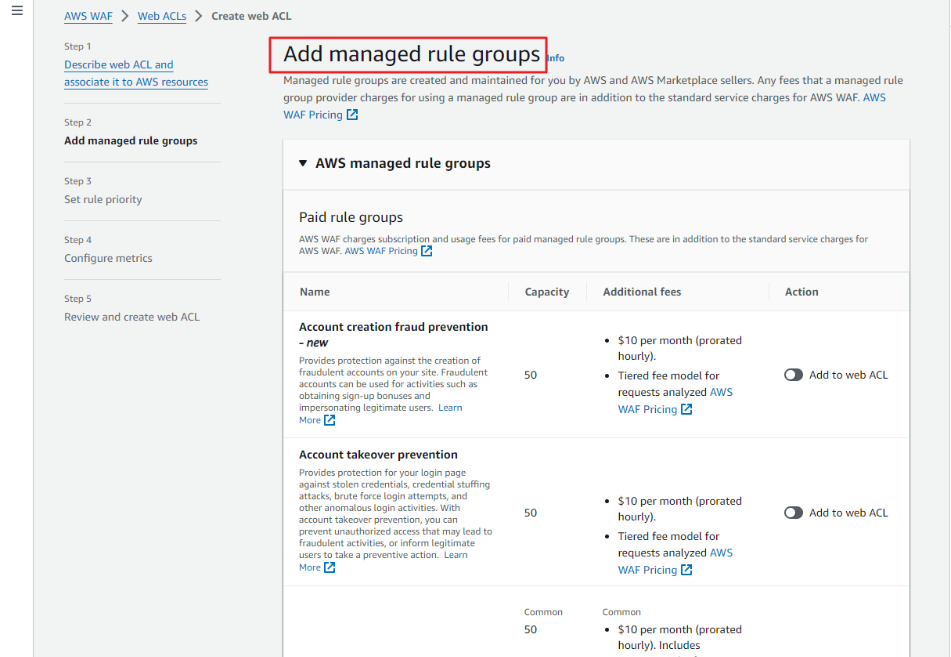Viewport: 951px width, 657px height.
Task: Click external link icon after intro WAF Pricing
Action: 352,115
